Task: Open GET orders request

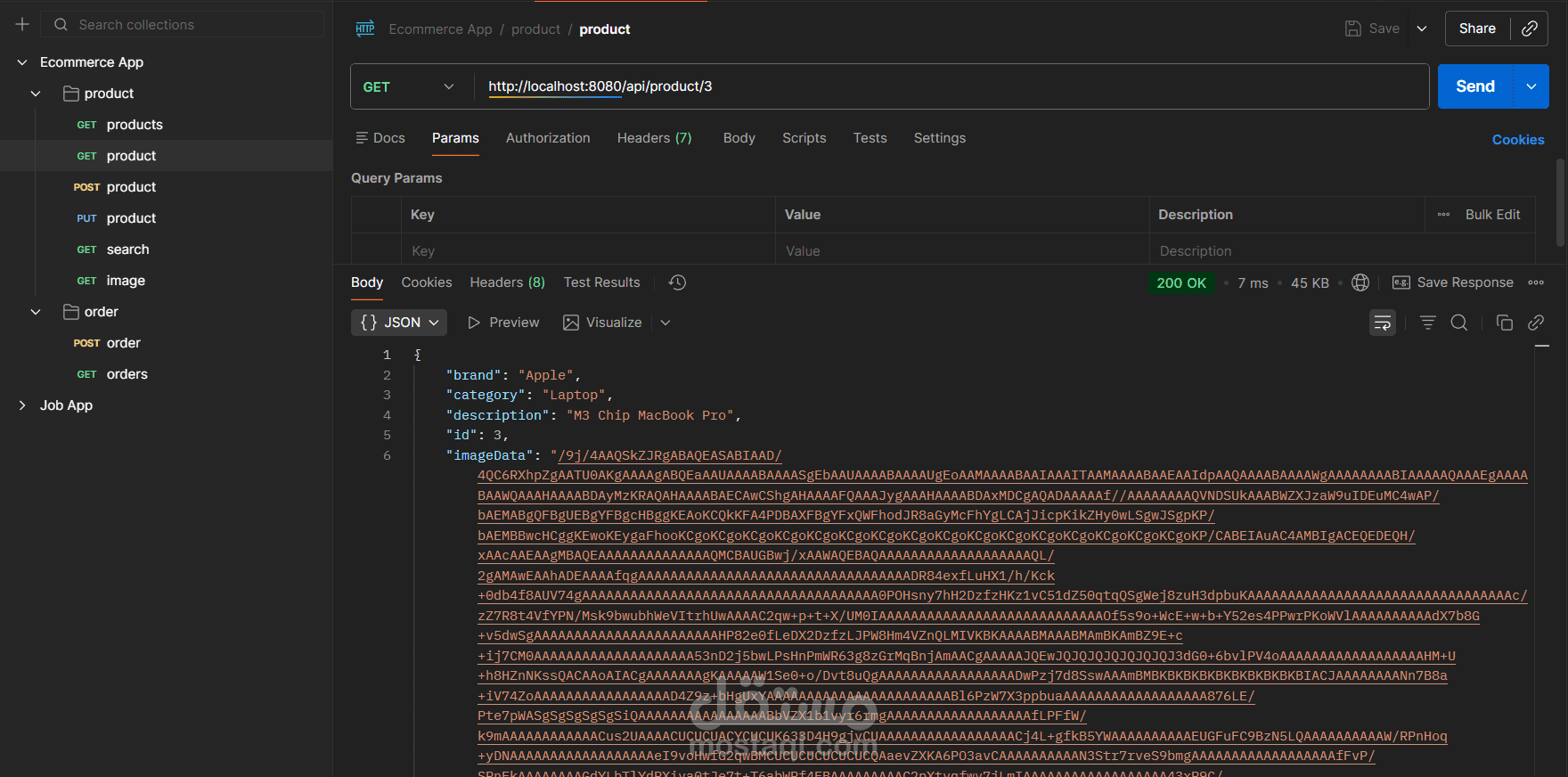Action: pyautogui.click(x=167, y=374)
